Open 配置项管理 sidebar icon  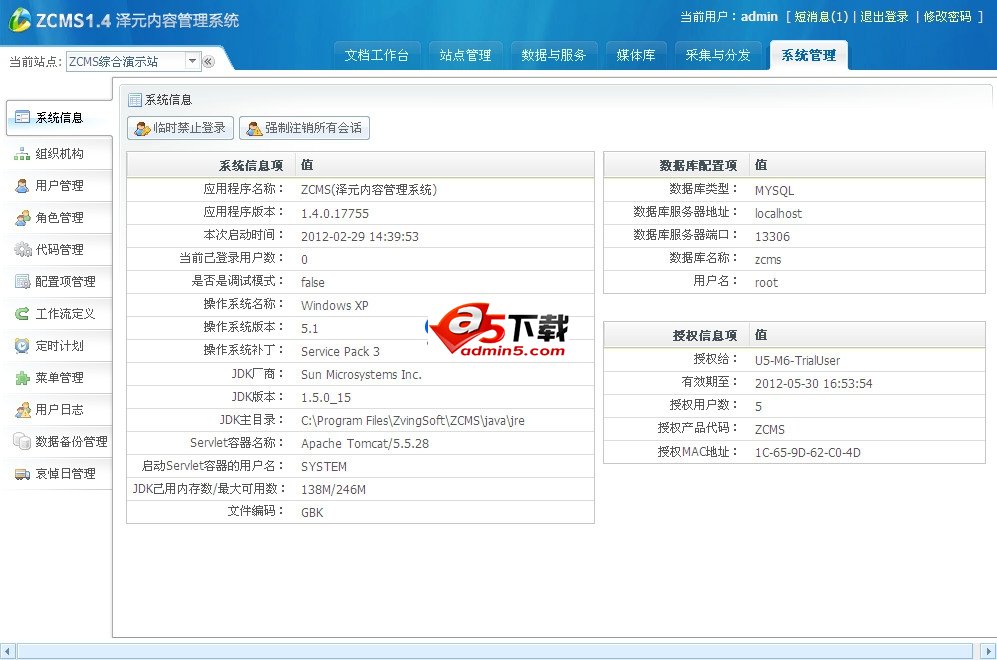(x=22, y=281)
